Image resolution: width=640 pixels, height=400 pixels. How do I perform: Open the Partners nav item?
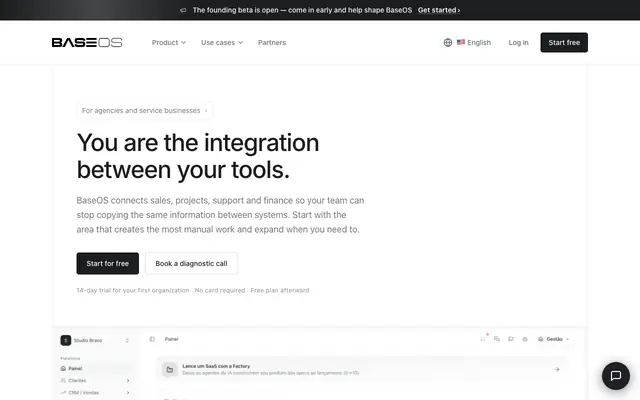pos(272,42)
